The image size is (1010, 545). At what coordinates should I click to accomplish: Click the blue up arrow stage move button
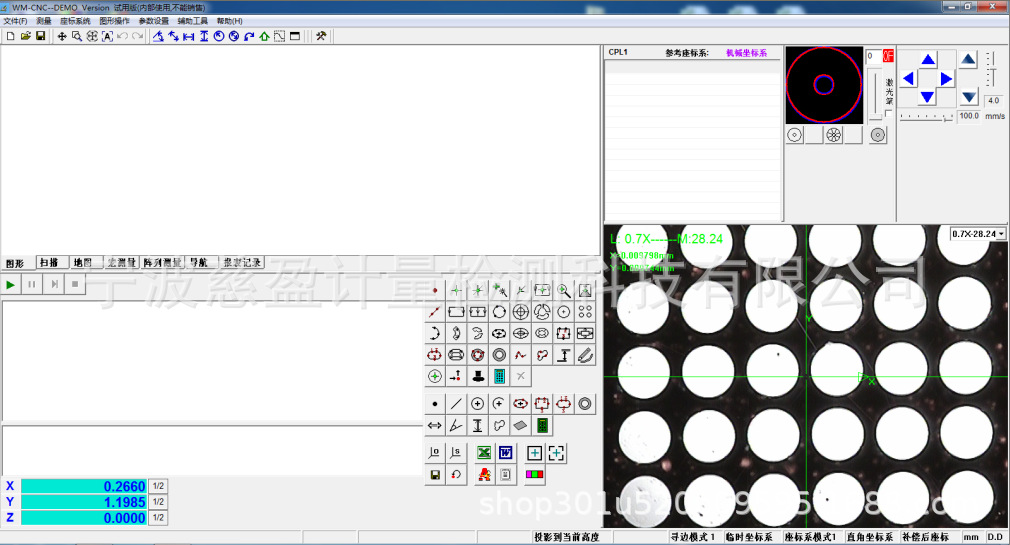927,60
